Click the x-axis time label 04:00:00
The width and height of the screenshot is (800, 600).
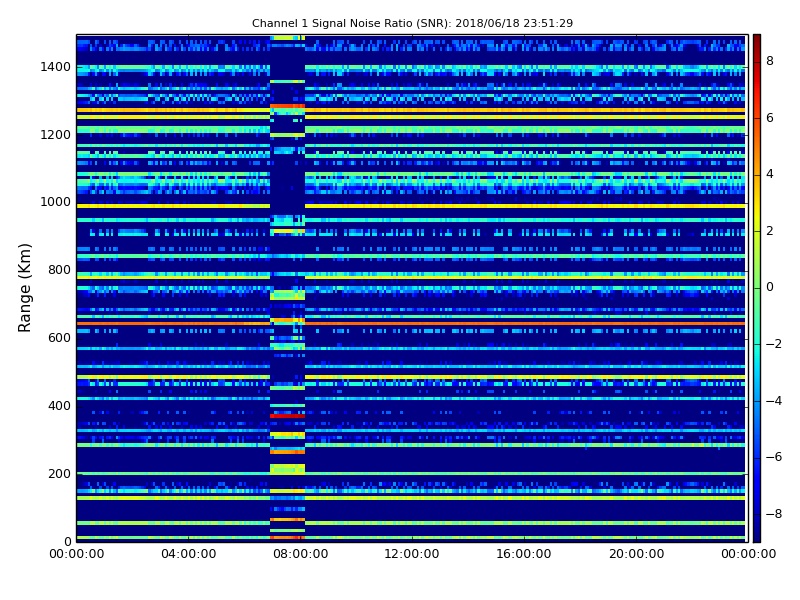[188, 554]
